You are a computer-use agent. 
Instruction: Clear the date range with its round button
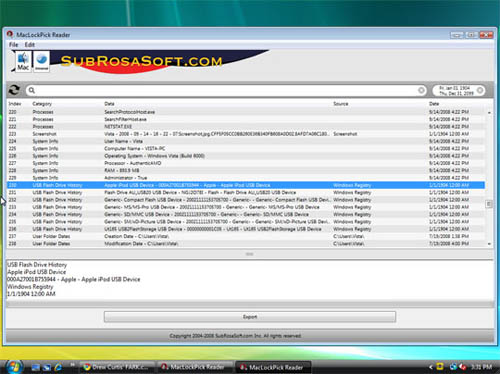pyautogui.click(x=480, y=90)
